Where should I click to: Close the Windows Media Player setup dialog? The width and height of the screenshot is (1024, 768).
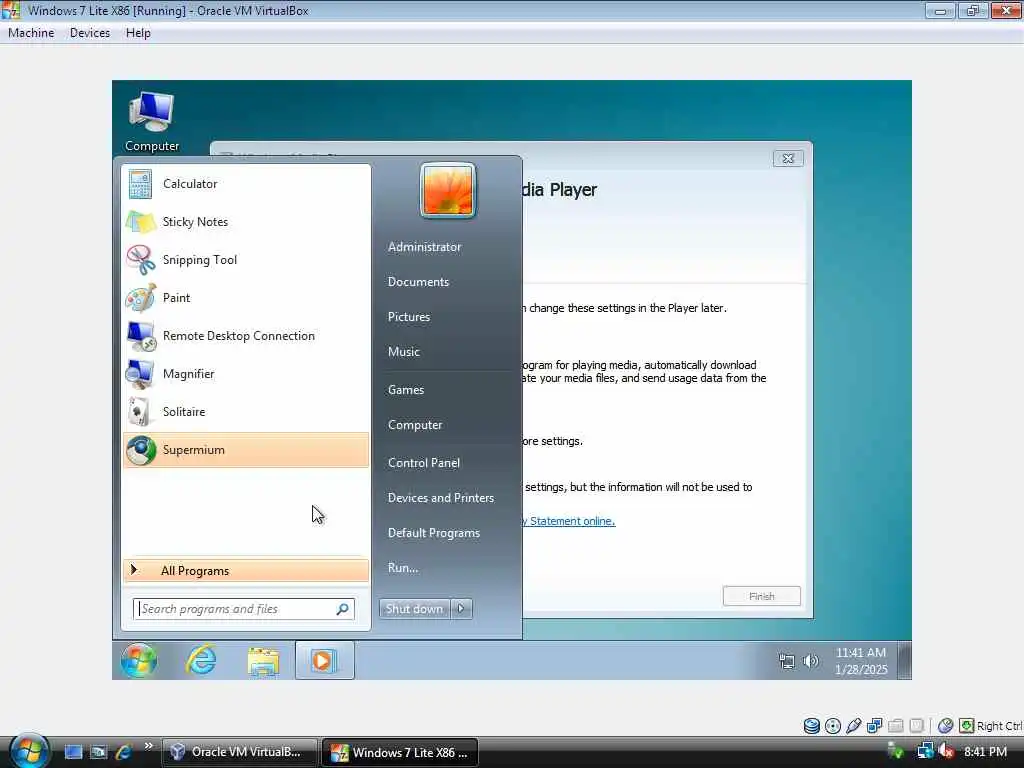pos(788,159)
